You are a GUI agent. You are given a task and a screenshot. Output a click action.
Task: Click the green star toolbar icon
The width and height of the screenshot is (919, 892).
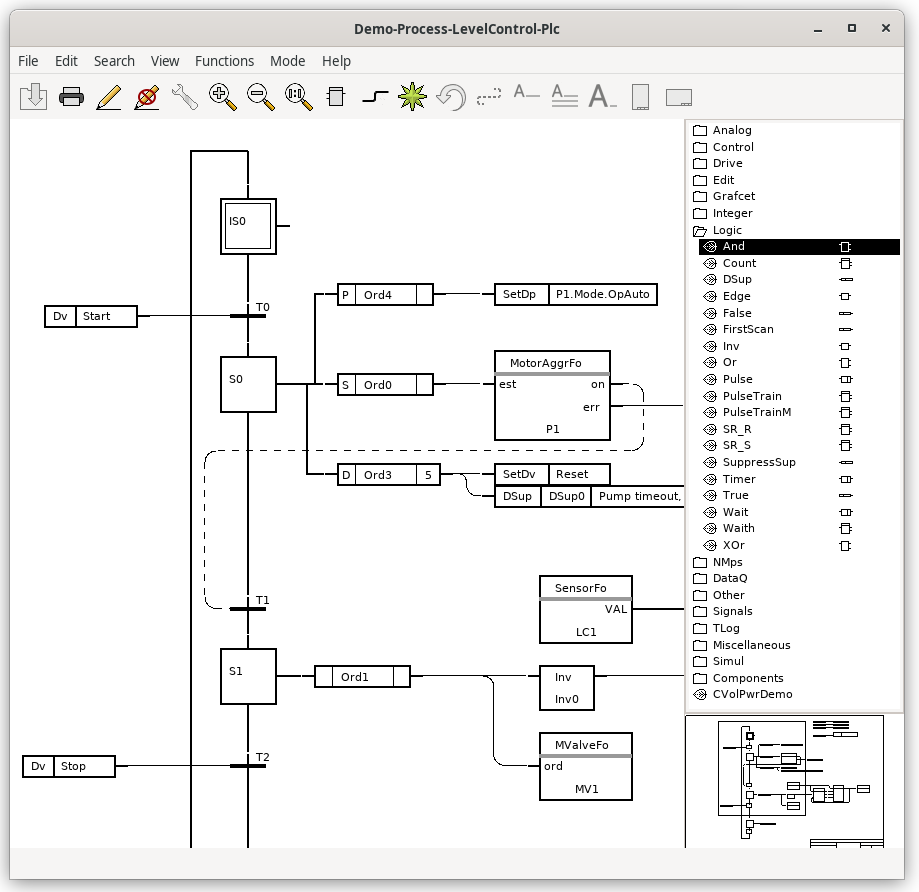click(412, 96)
